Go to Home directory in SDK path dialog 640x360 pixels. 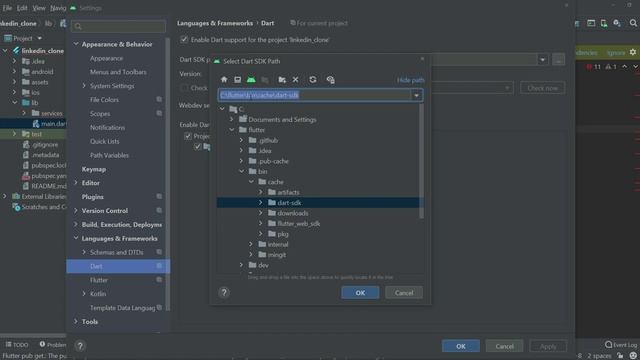point(224,80)
